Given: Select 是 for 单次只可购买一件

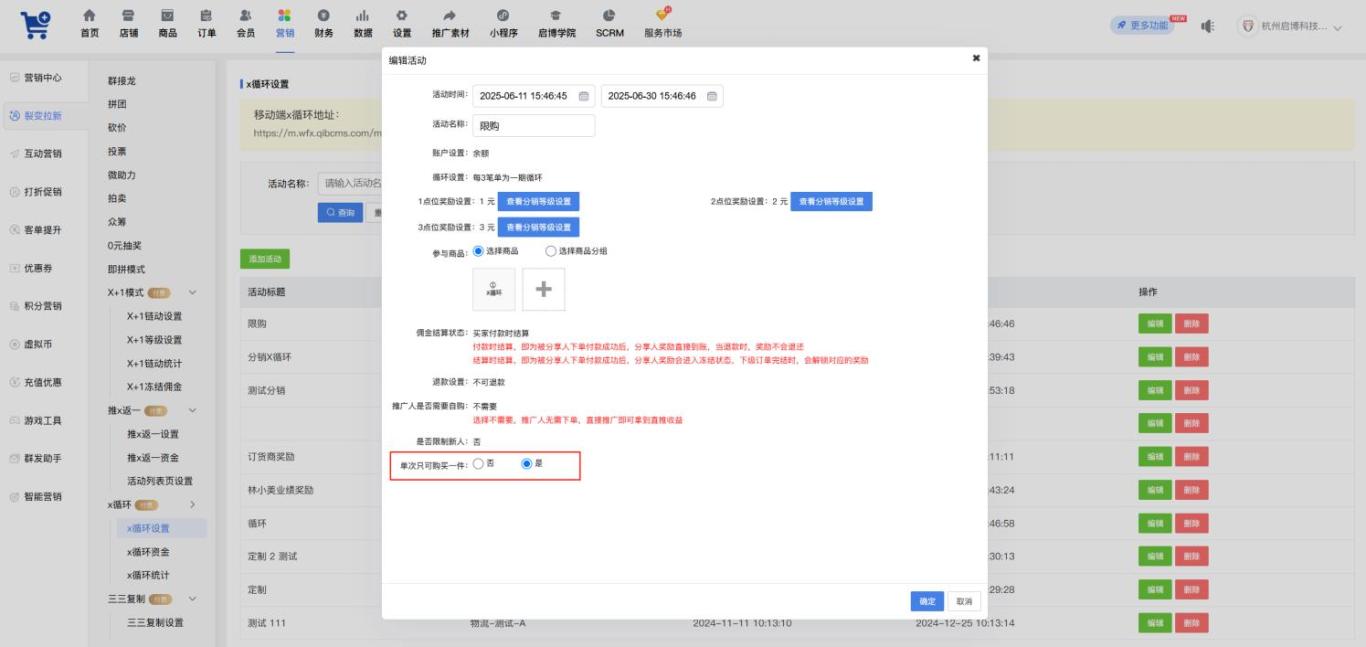Looking at the screenshot, I should [x=532, y=464].
